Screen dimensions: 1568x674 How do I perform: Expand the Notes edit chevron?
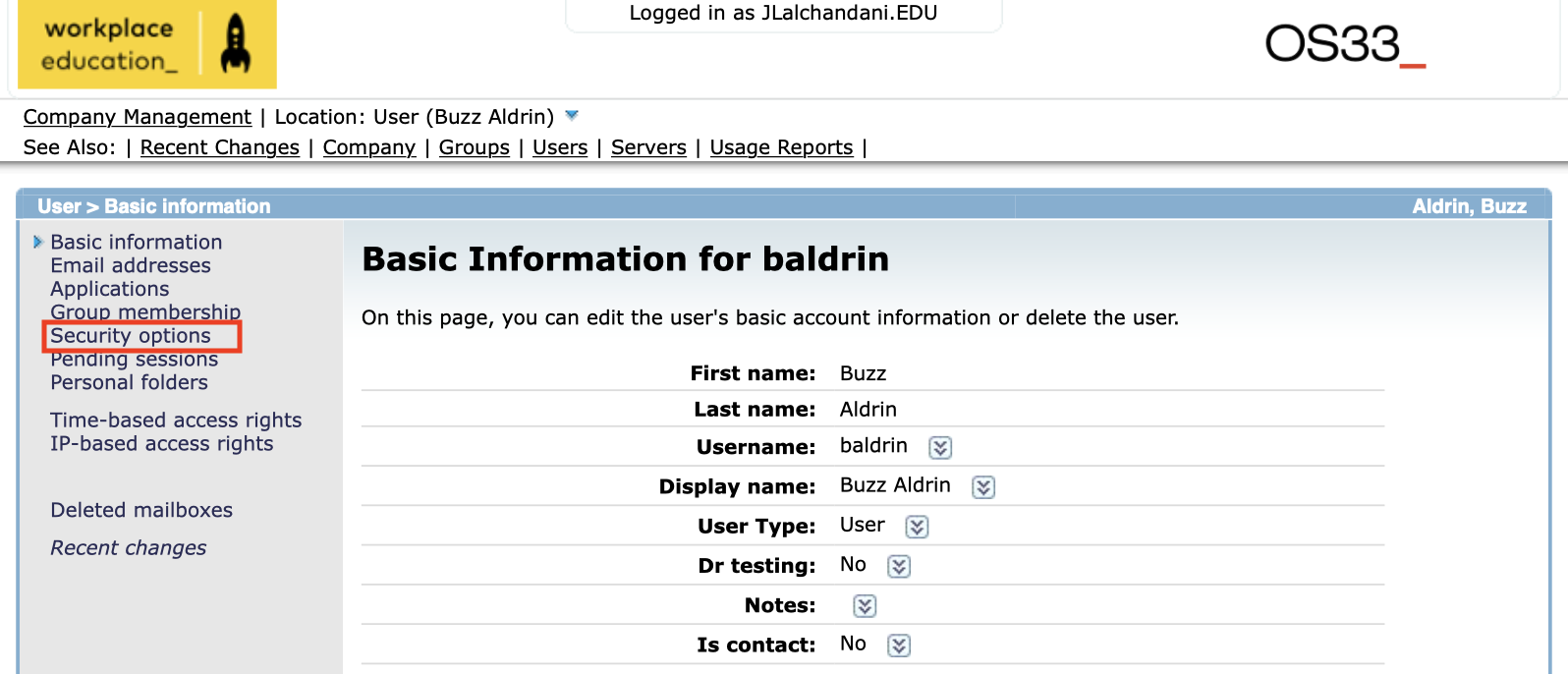865,606
